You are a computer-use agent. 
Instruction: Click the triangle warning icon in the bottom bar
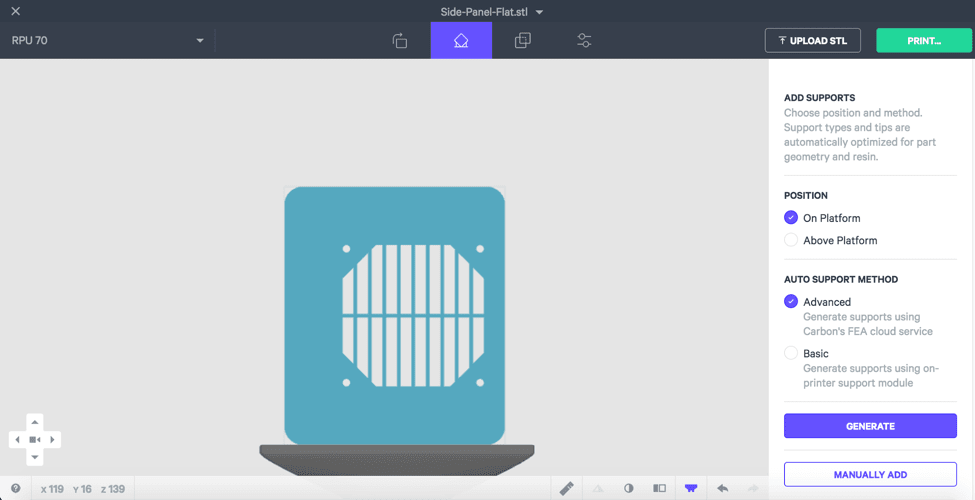pos(598,489)
